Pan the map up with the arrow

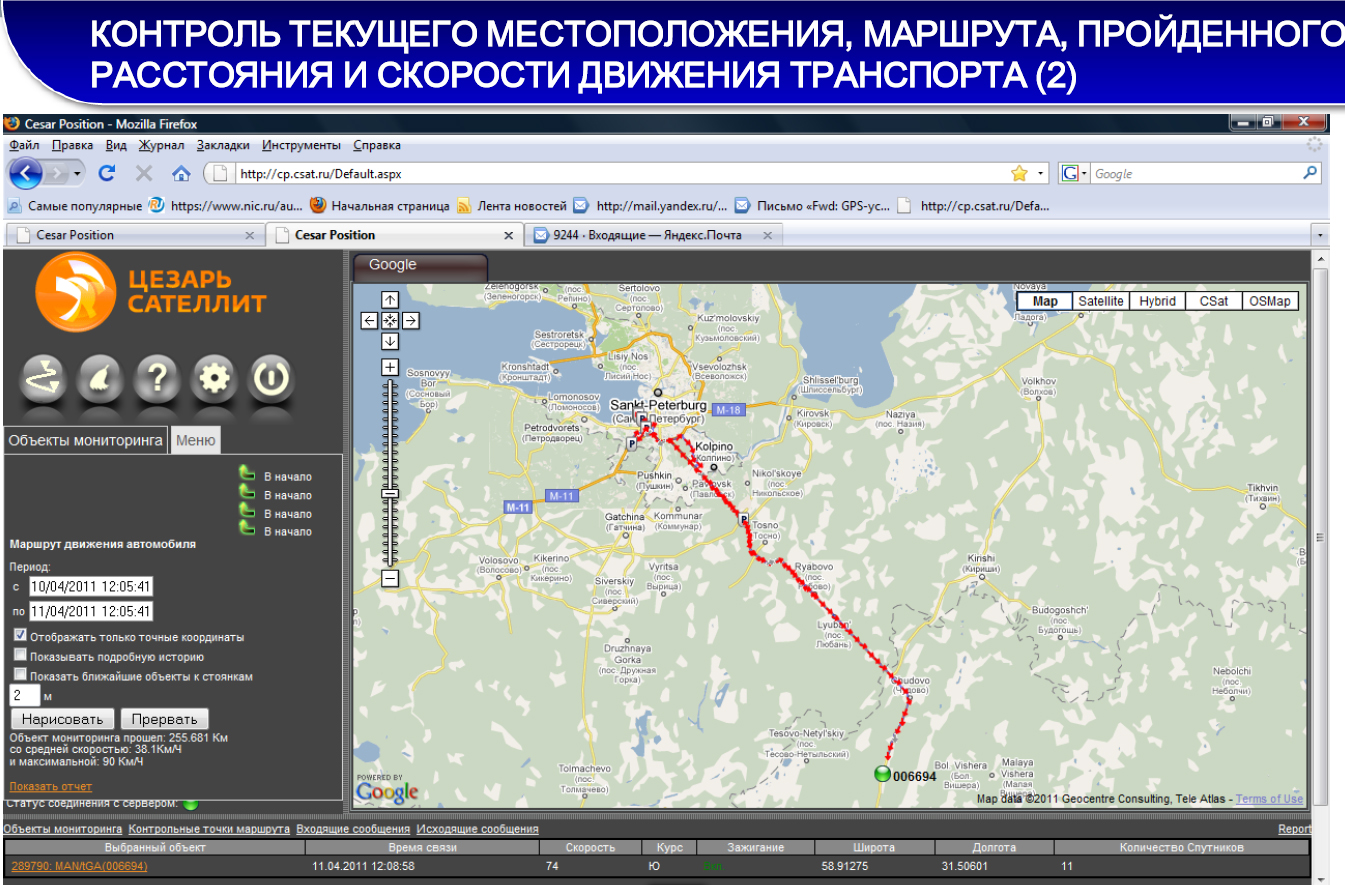pyautogui.click(x=390, y=299)
